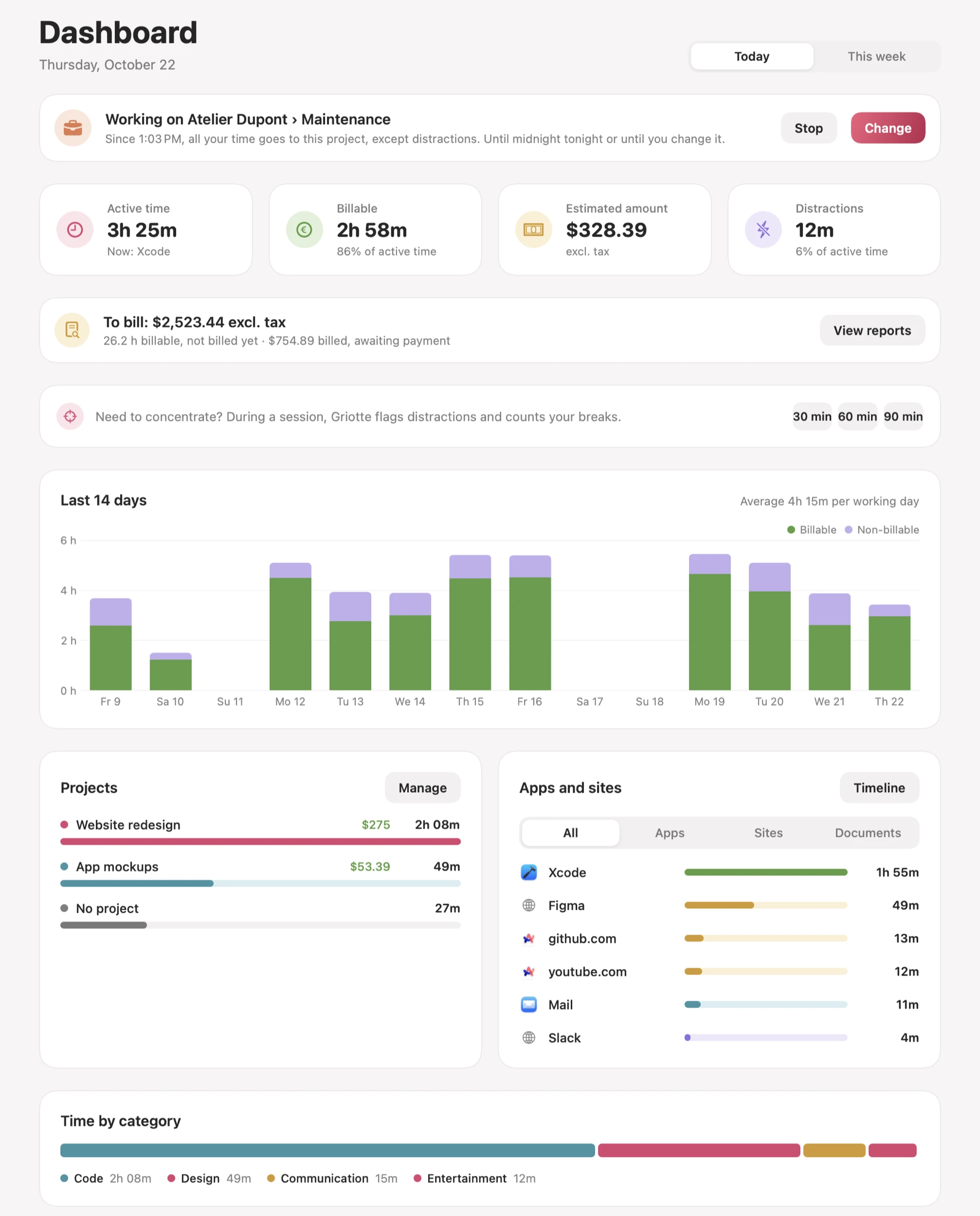This screenshot has height=1216, width=980.
Task: Click the concentration crosshair icon
Action: pyautogui.click(x=70, y=417)
